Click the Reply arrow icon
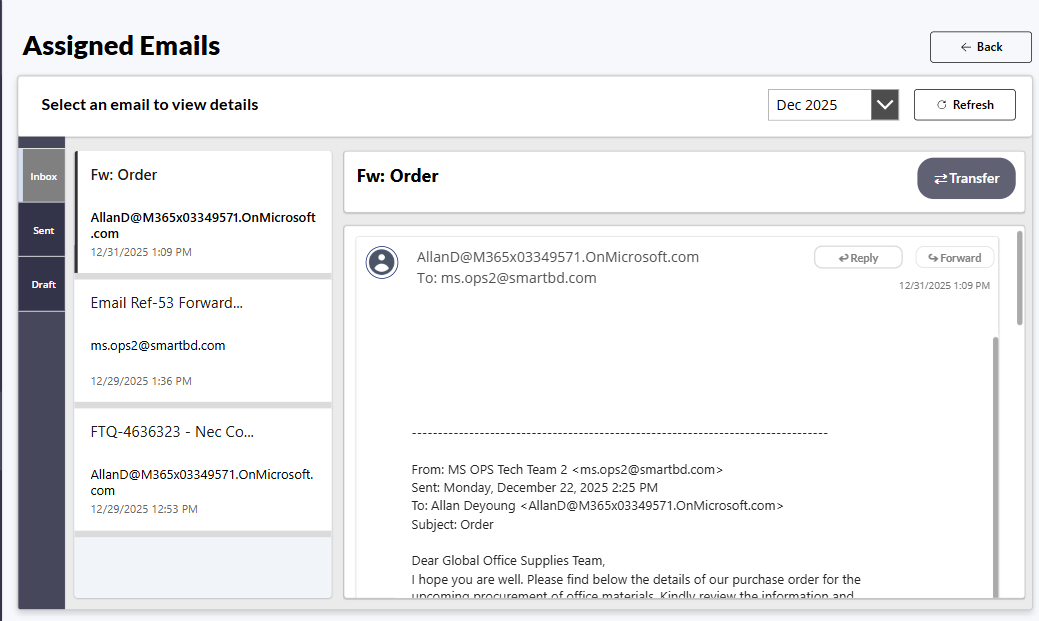Viewport: 1039px width, 621px height. [841, 257]
